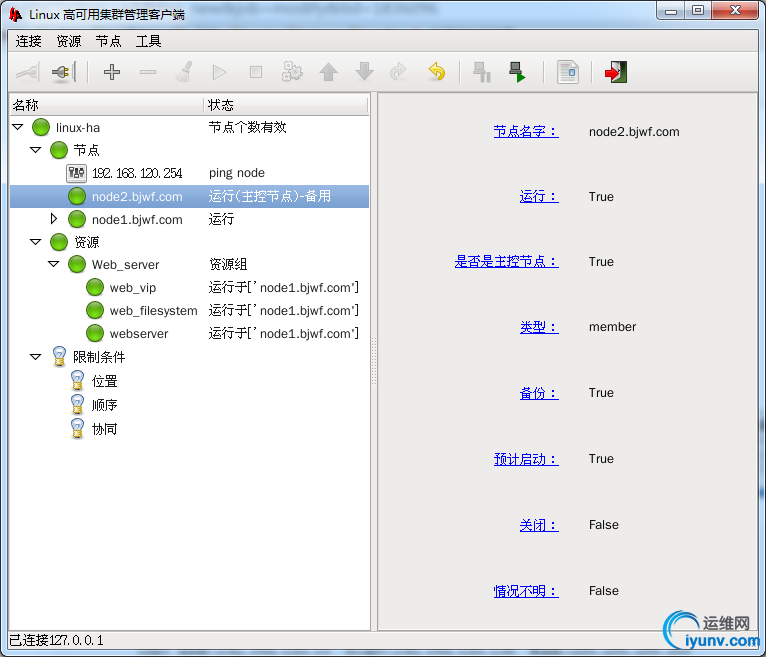Click the document view toolbar icon

click(x=568, y=72)
